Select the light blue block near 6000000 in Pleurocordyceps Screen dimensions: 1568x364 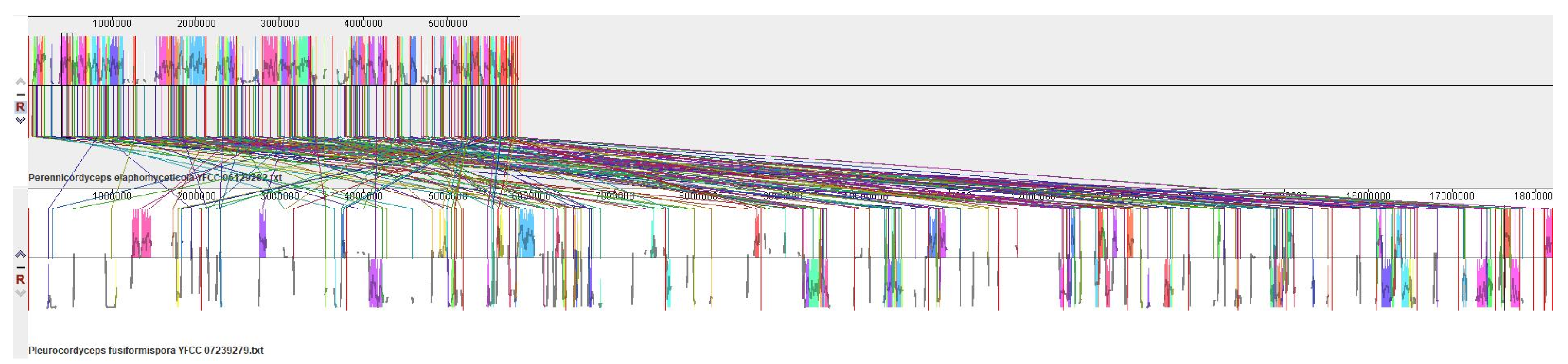click(x=526, y=234)
